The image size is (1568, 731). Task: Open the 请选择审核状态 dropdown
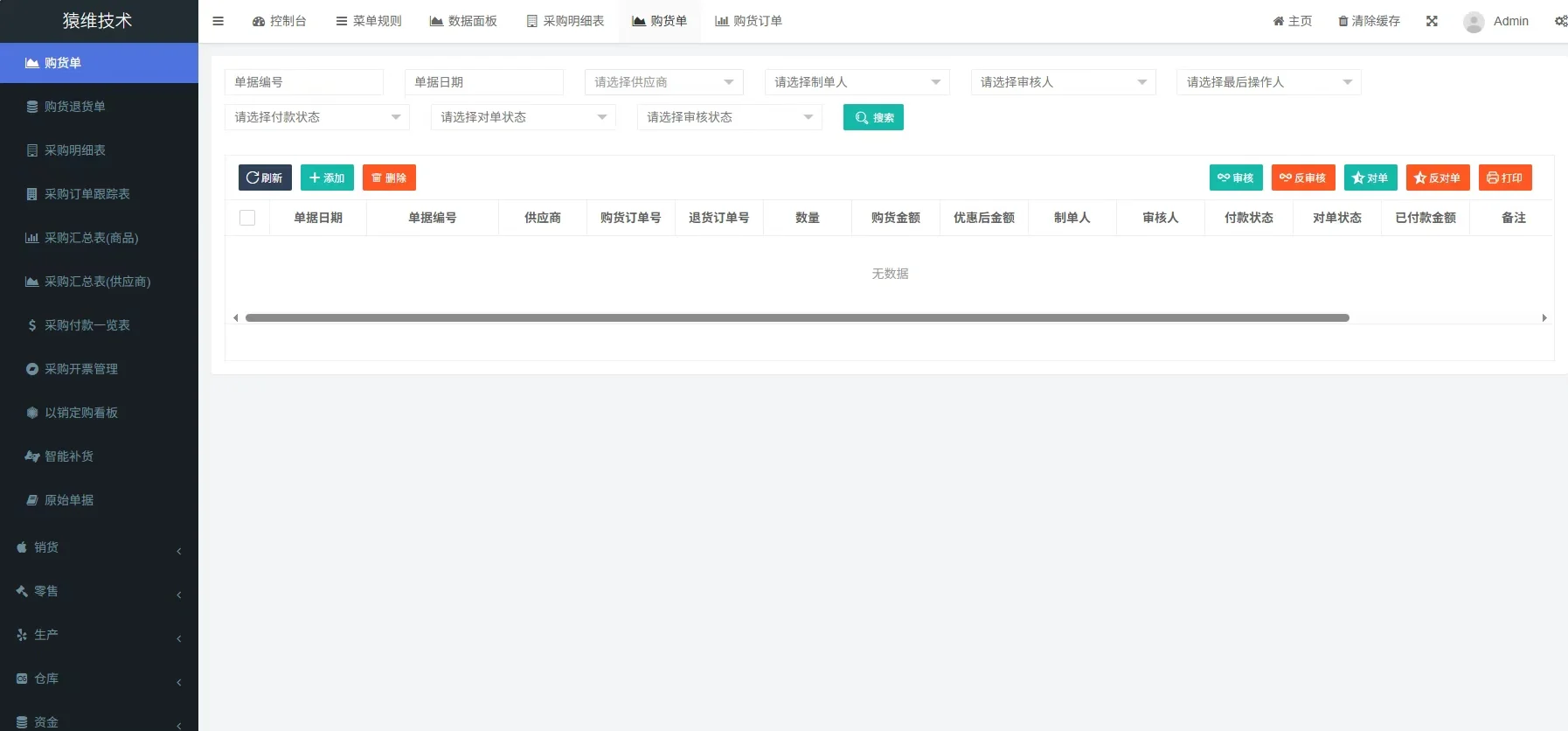tap(730, 117)
